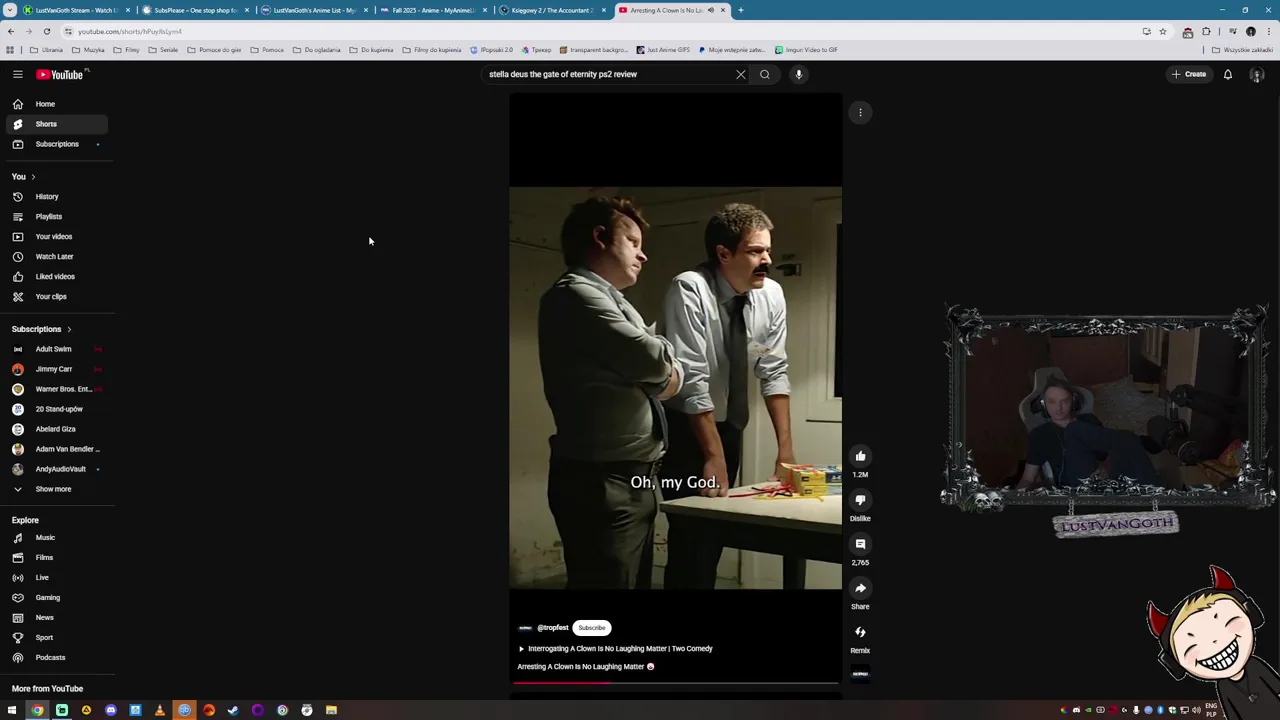Seek on the Short's red progress bar
This screenshot has height=720, width=1280.
point(675,683)
